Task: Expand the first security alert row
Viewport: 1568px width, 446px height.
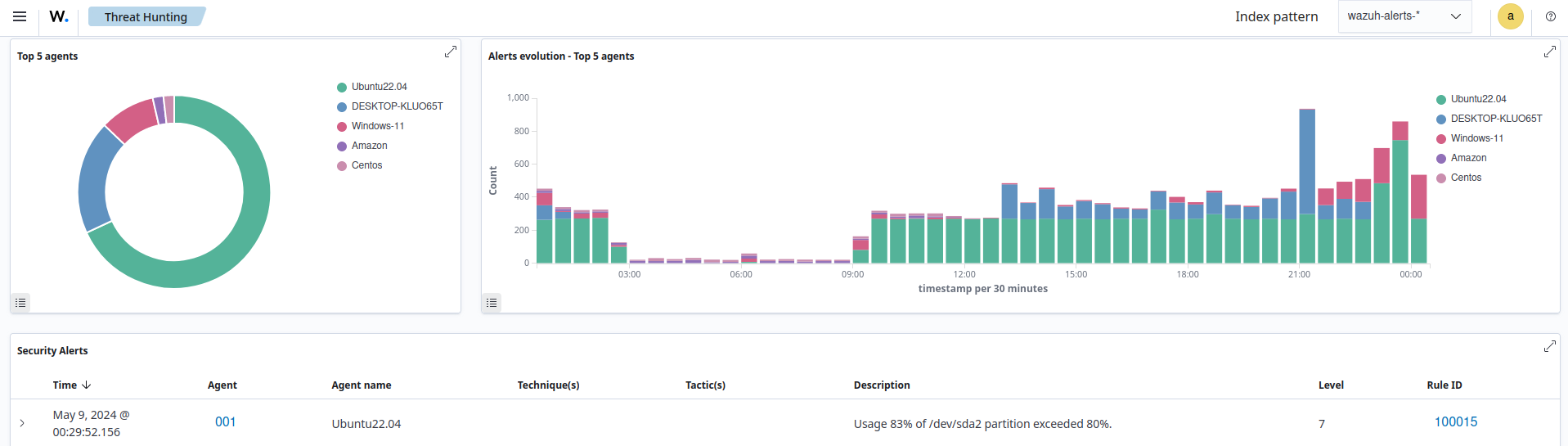Action: click(x=22, y=423)
